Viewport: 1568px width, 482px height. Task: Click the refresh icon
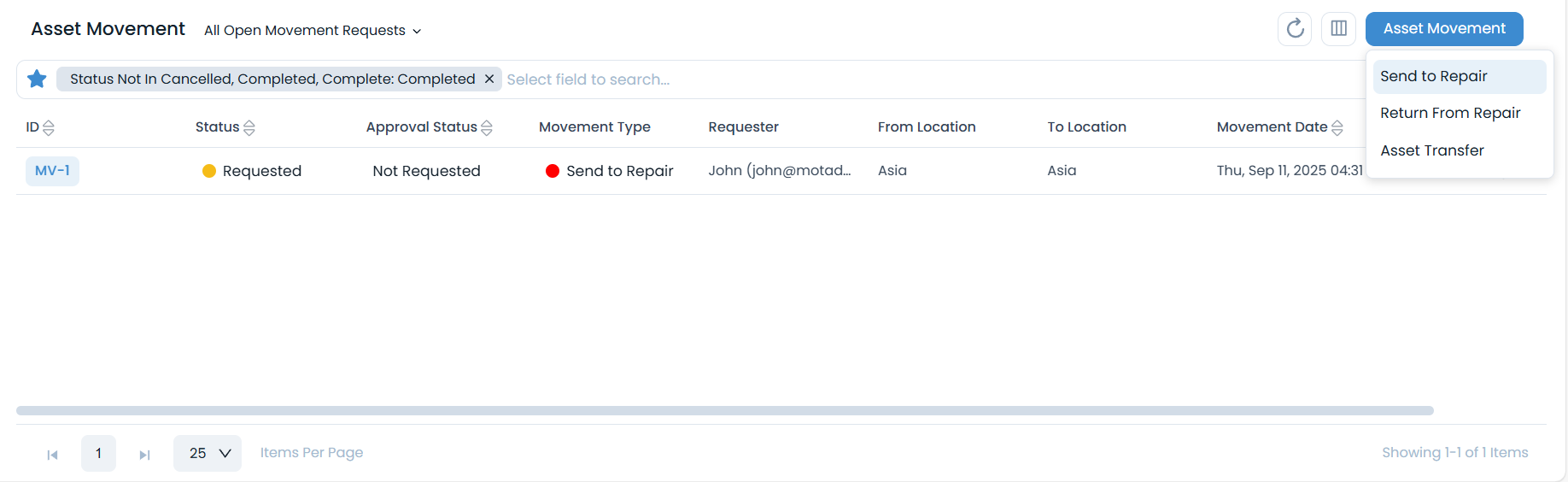(x=1295, y=29)
